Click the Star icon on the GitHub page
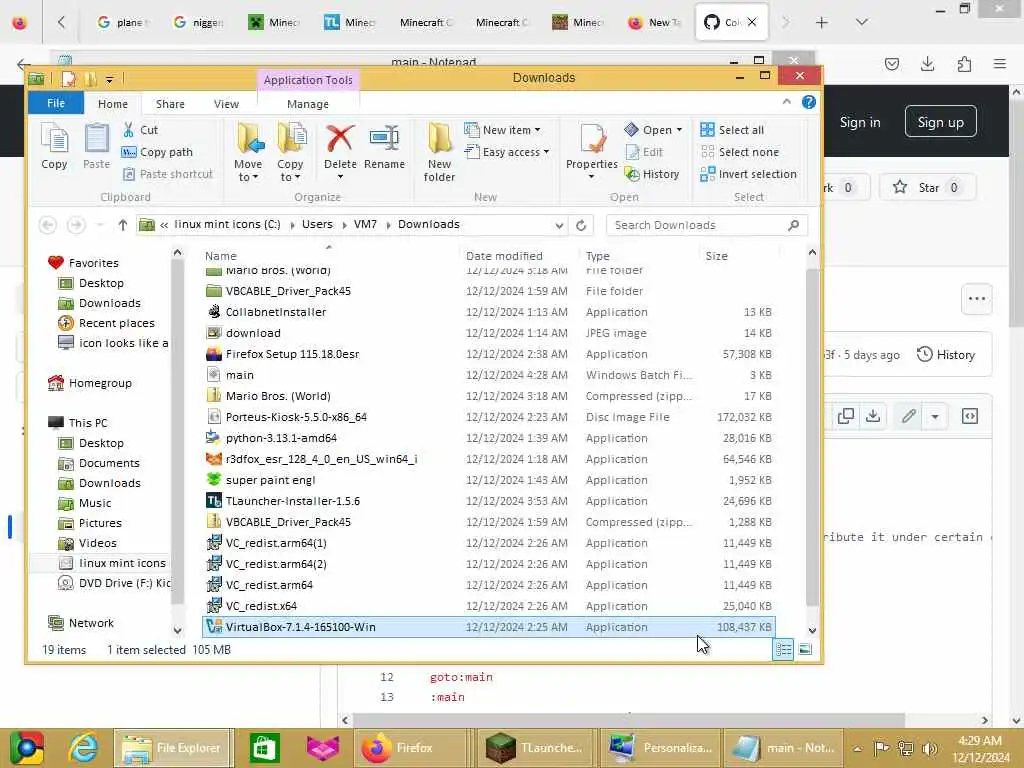 [900, 187]
